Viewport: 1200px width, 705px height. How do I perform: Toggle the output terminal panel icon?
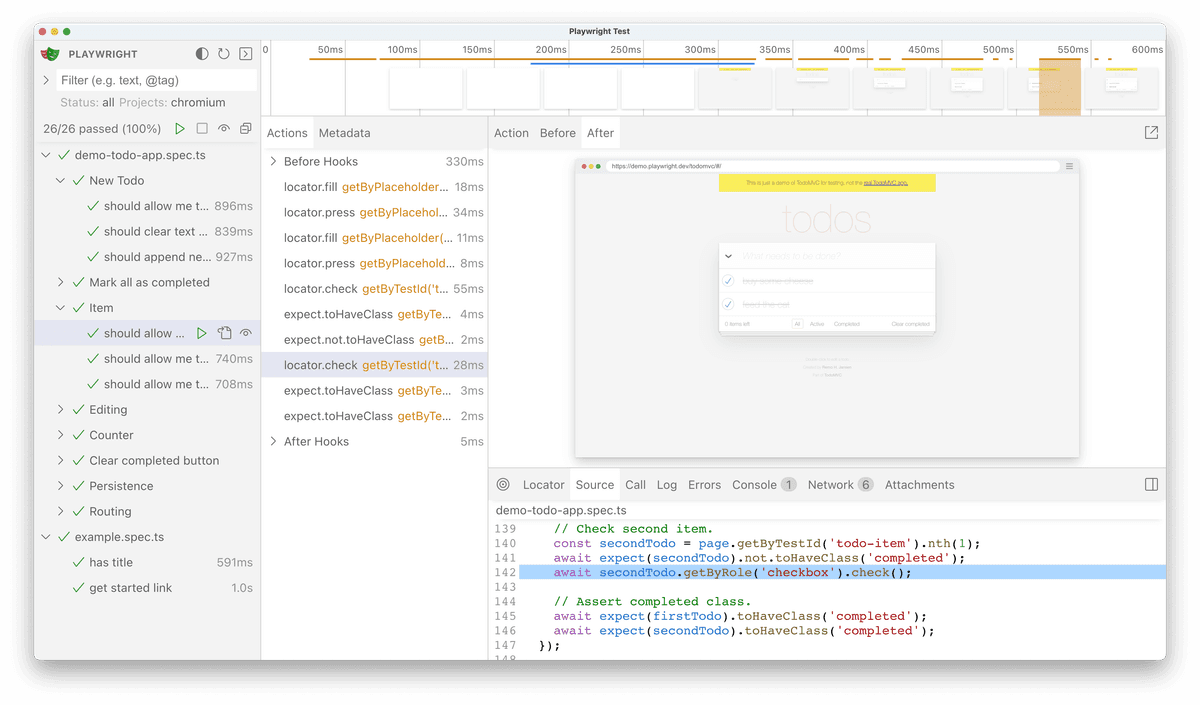[x=245, y=54]
